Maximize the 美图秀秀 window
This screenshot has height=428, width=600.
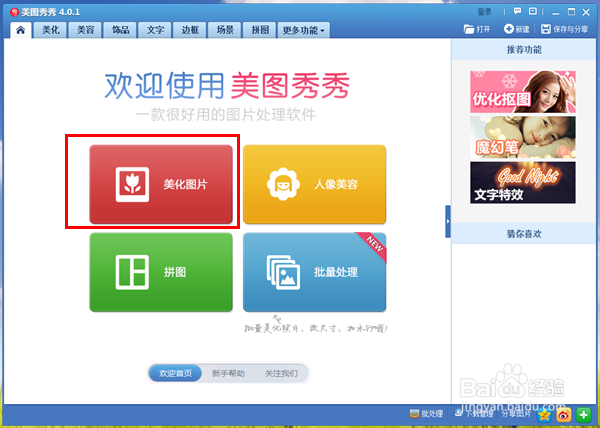[x=571, y=12]
